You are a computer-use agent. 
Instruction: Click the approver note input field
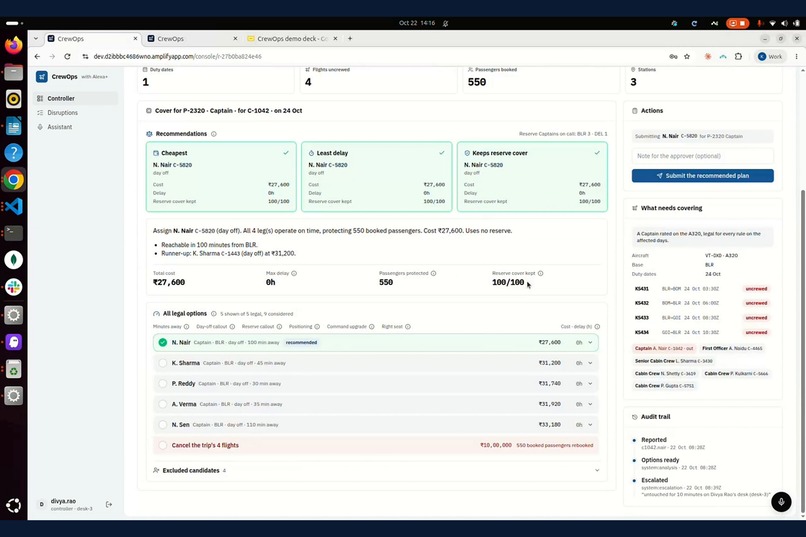(703, 156)
